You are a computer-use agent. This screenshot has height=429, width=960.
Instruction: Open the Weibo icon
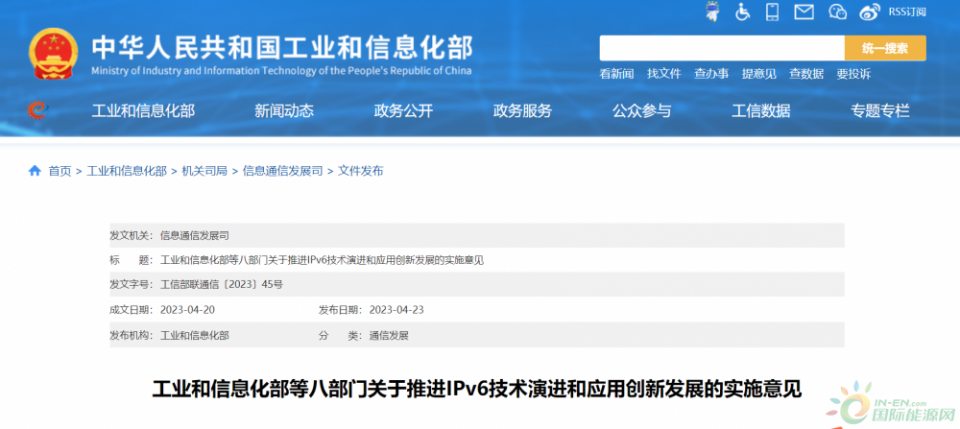[870, 12]
